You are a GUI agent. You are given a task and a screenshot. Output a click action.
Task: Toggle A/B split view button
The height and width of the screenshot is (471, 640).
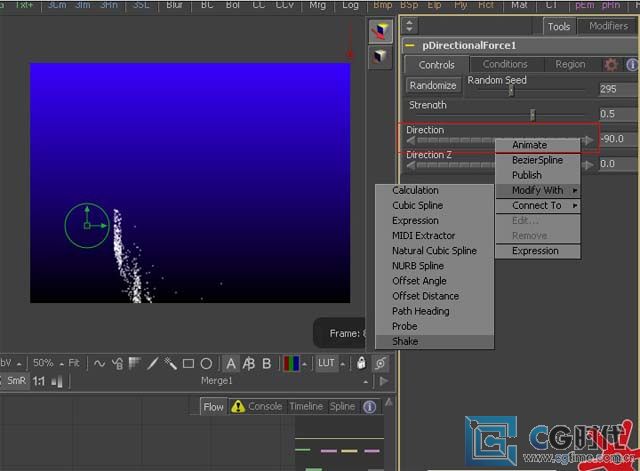[x=249, y=363]
